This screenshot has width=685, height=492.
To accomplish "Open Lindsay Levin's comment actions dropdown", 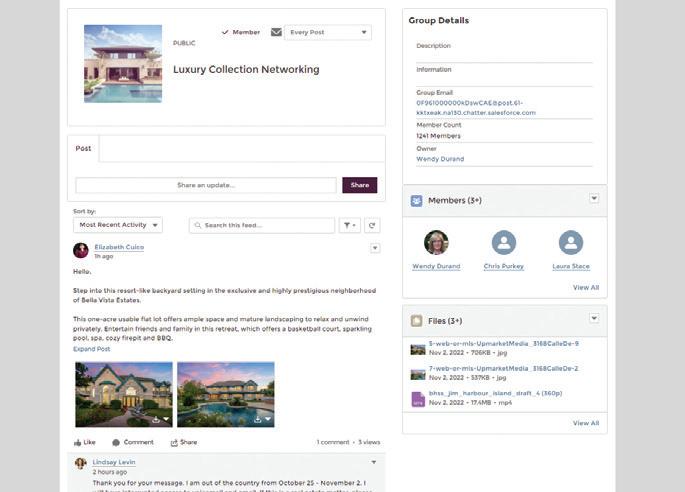I will (374, 462).
